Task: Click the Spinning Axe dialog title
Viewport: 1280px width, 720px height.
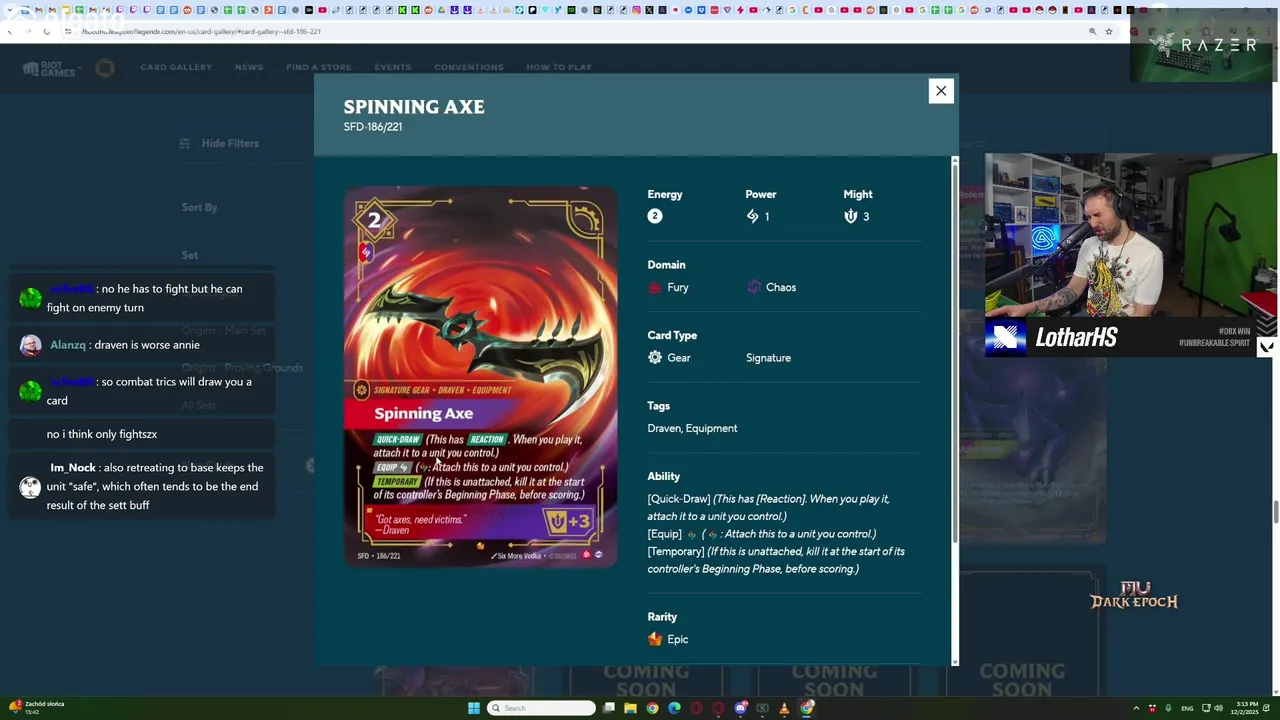Action: (x=414, y=107)
